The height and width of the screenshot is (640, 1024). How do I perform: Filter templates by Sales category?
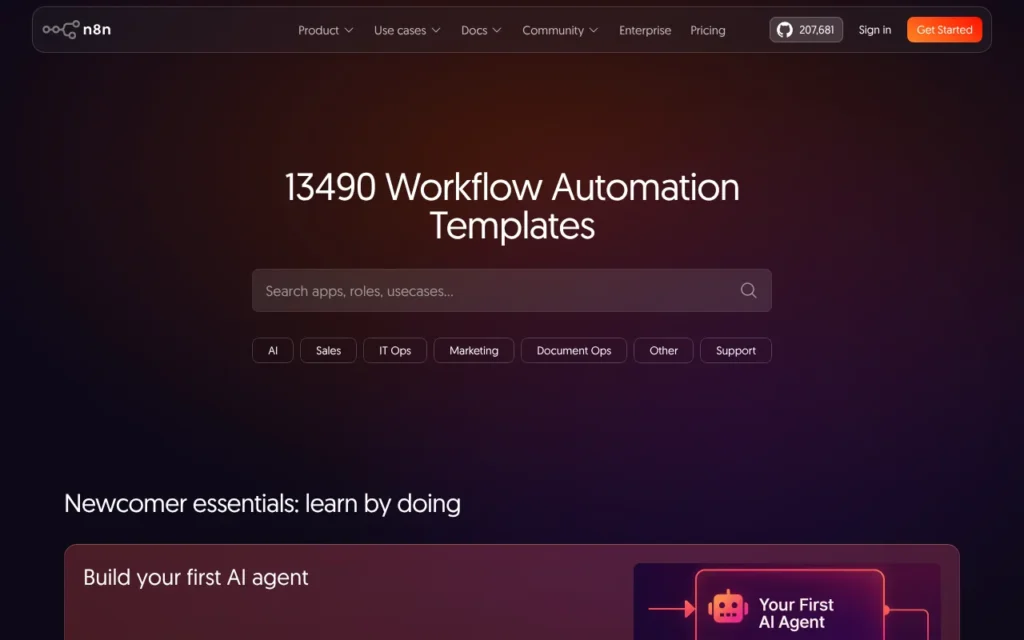(x=328, y=351)
